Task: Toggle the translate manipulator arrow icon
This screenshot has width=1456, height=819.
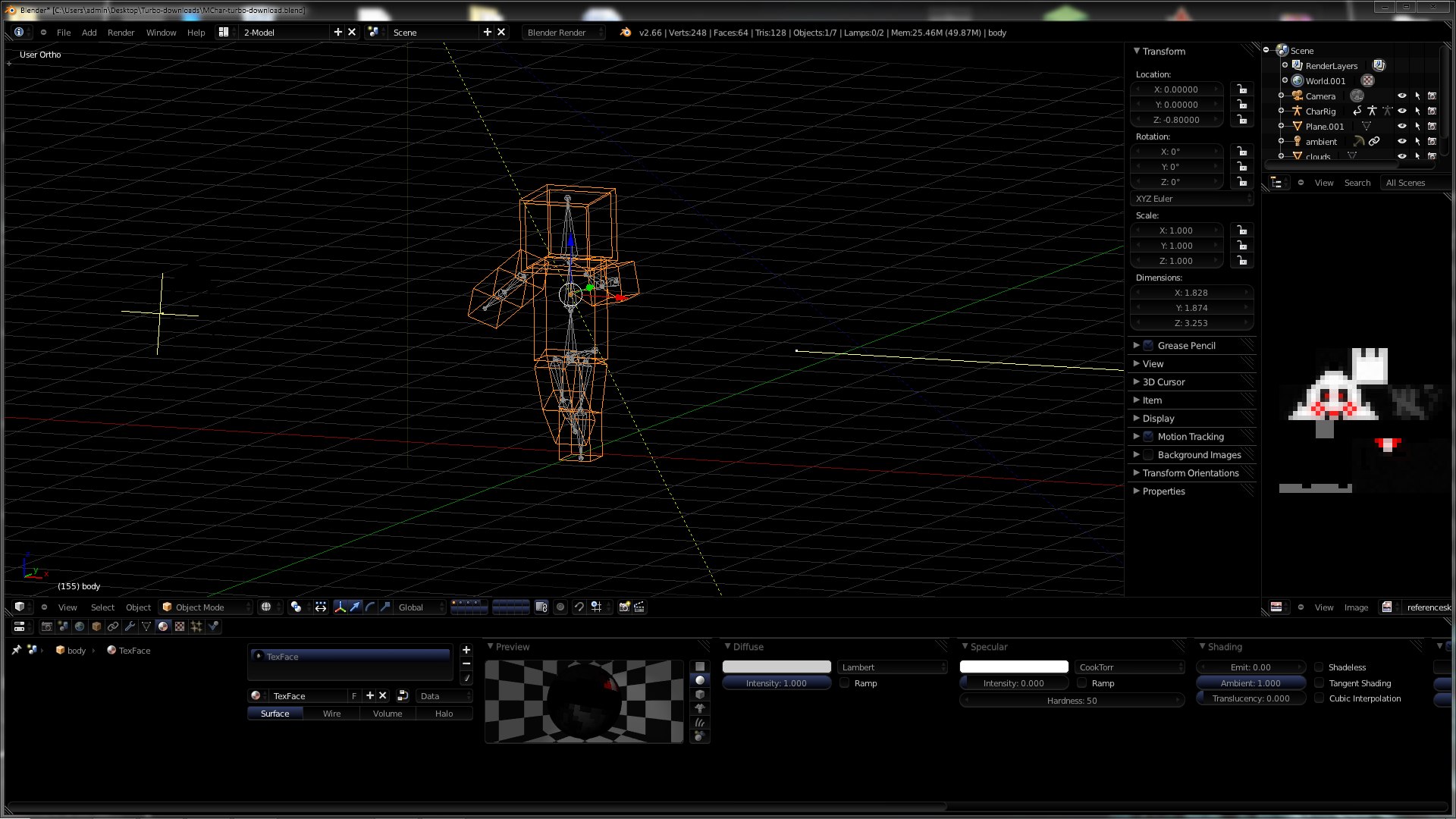Action: tap(355, 607)
